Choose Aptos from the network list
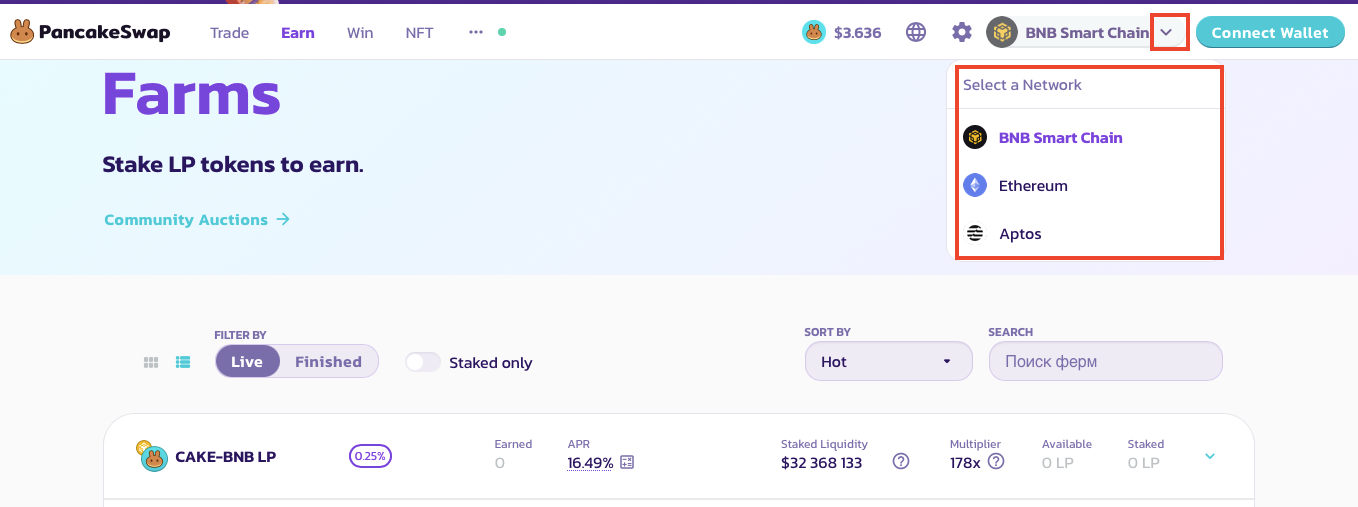 click(x=1020, y=234)
